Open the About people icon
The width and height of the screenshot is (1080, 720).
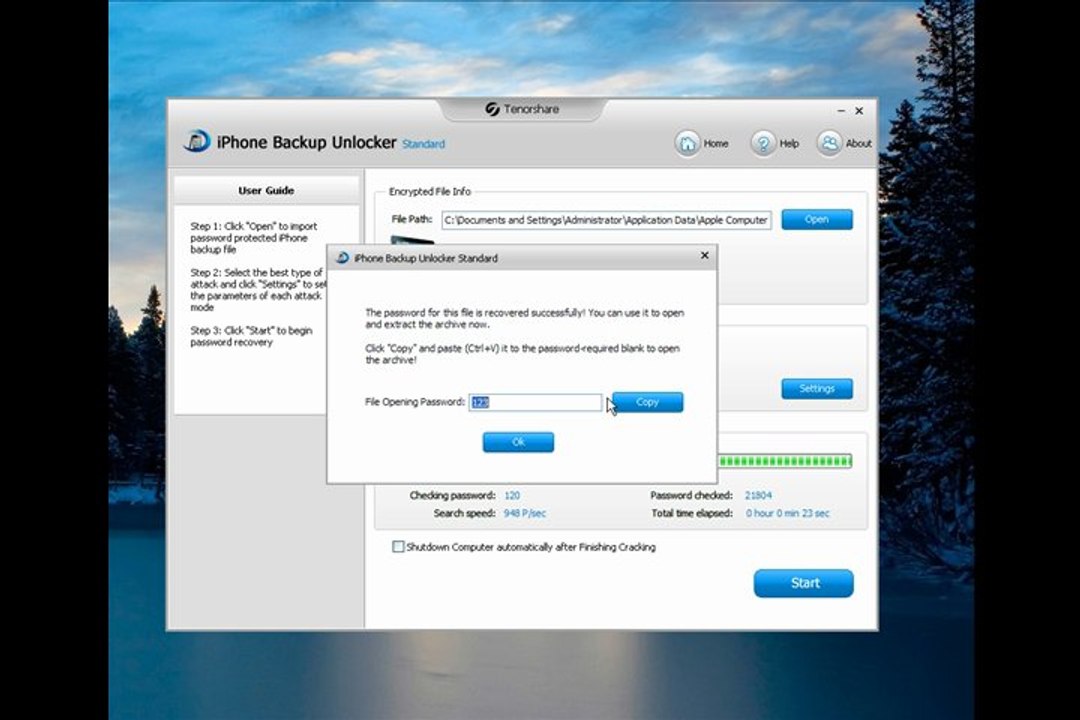pos(829,143)
